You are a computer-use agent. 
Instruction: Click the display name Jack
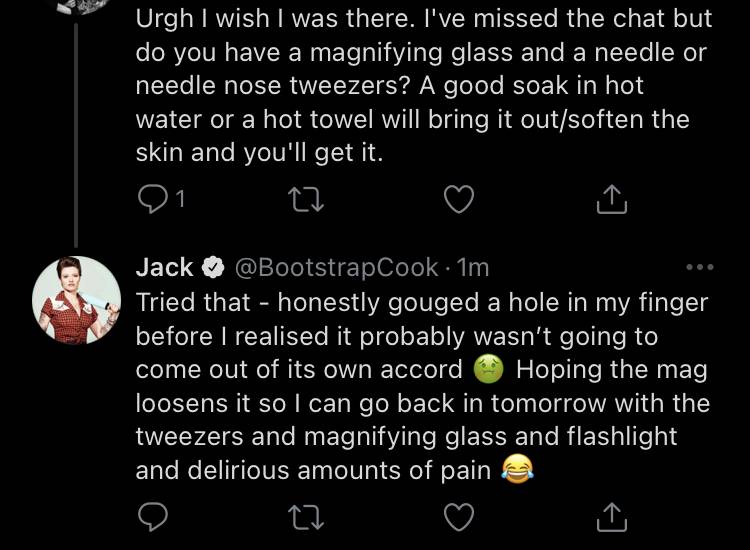click(164, 267)
